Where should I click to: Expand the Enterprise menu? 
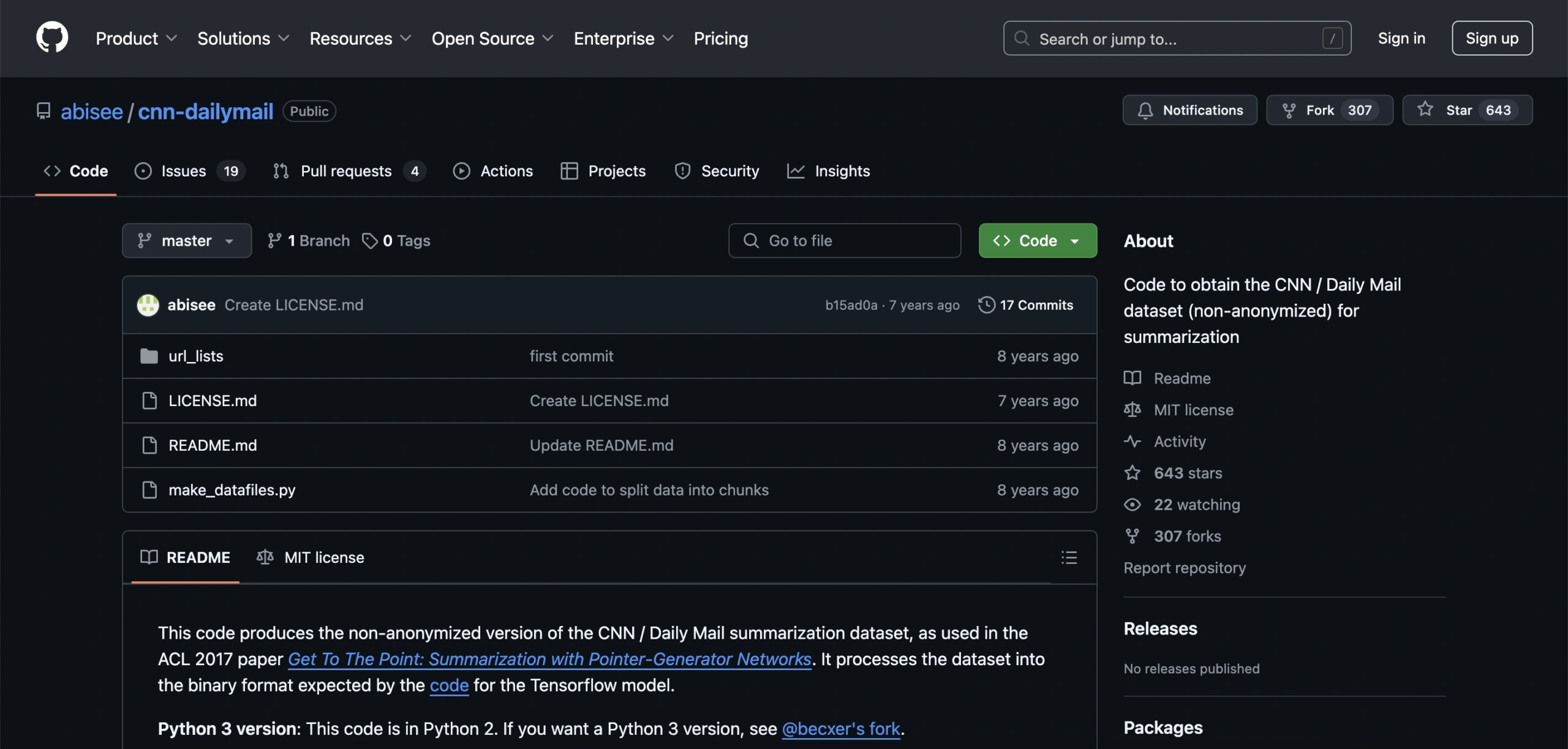pyautogui.click(x=624, y=38)
